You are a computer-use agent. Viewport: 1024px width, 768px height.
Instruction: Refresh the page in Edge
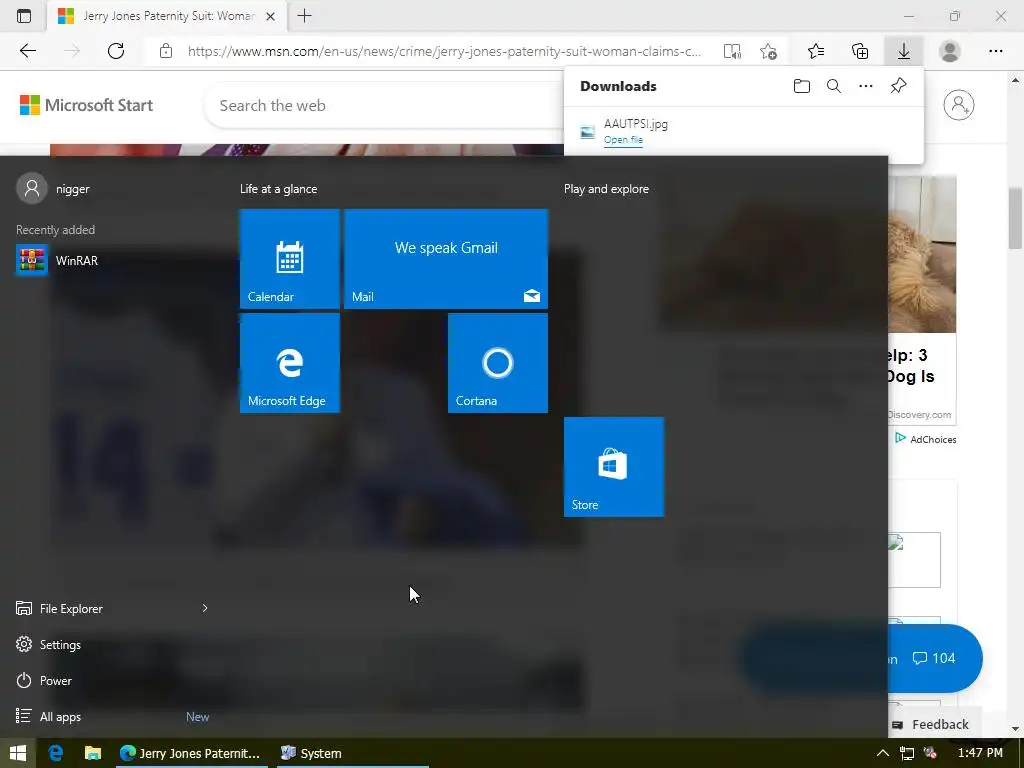pos(116,51)
